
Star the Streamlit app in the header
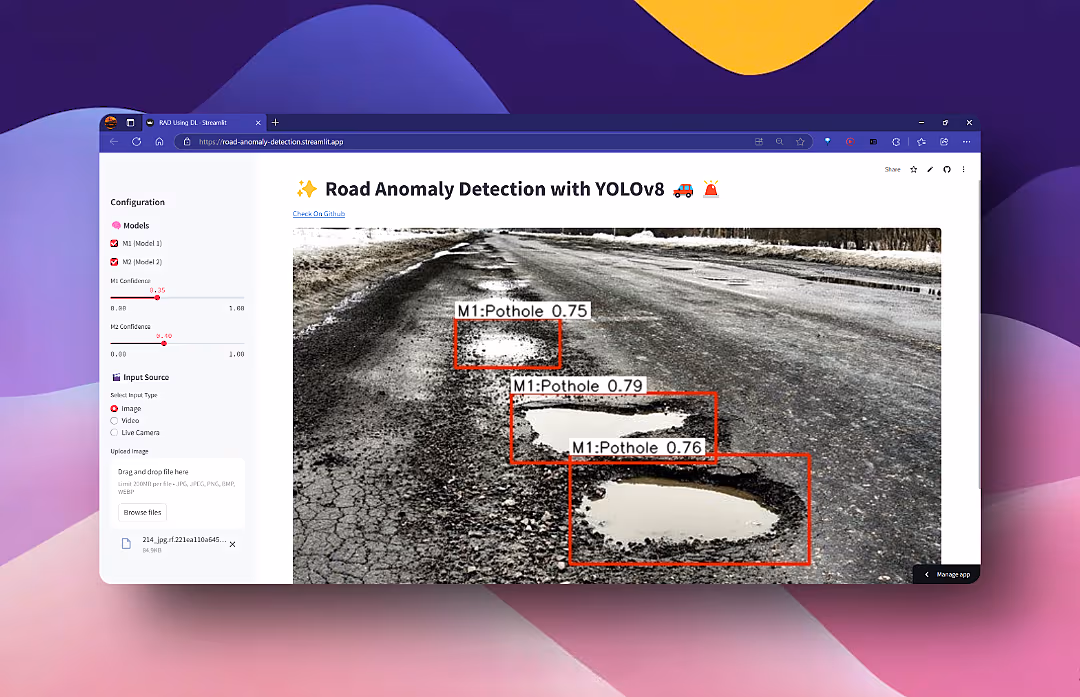click(912, 169)
